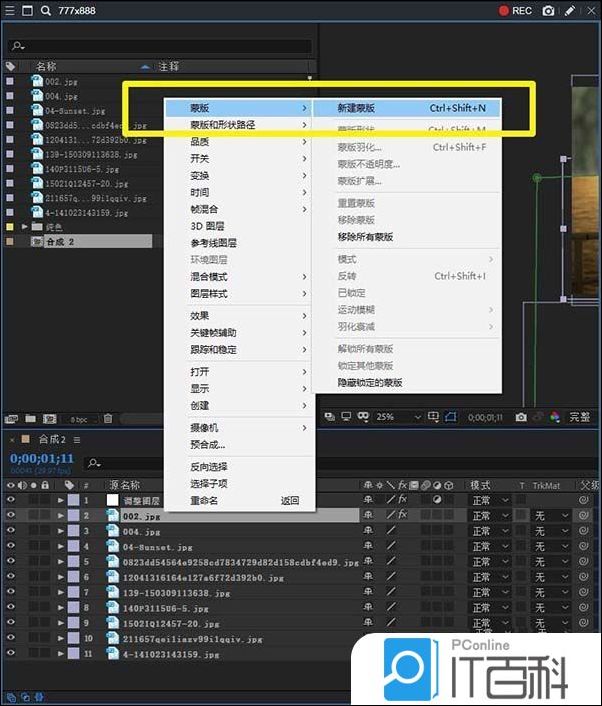Click the camera screenshot icon in top bar
Screen dimensions: 602x706
[548, 11]
